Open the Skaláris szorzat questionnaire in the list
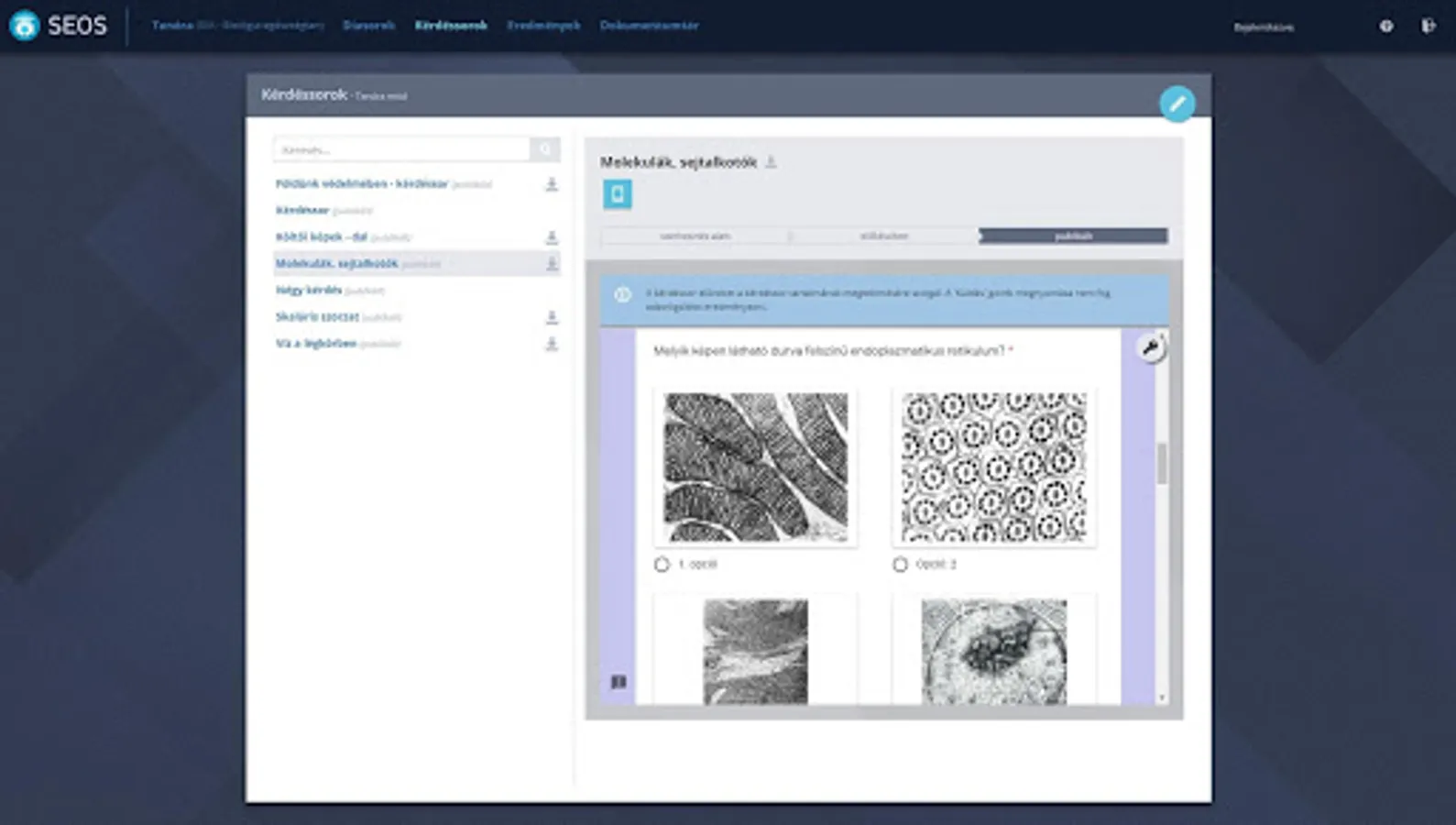This screenshot has height=825, width=1456. (x=317, y=317)
